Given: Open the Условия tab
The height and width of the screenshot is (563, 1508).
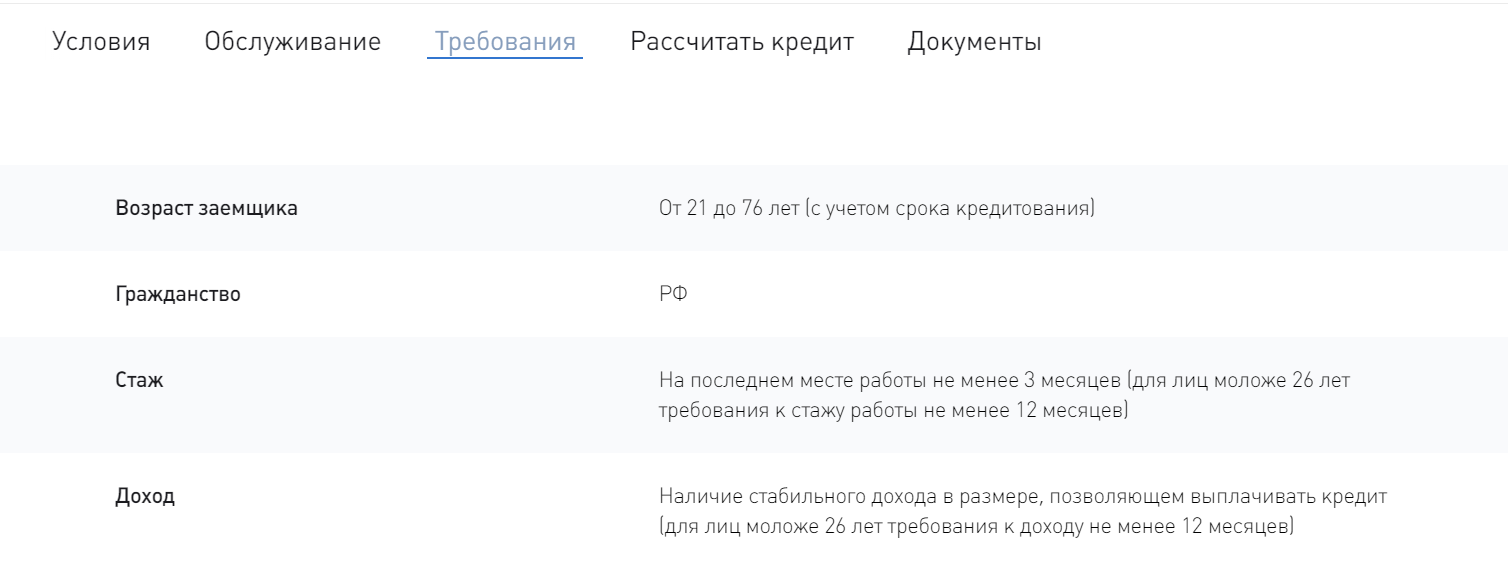Looking at the screenshot, I should click(x=101, y=42).
